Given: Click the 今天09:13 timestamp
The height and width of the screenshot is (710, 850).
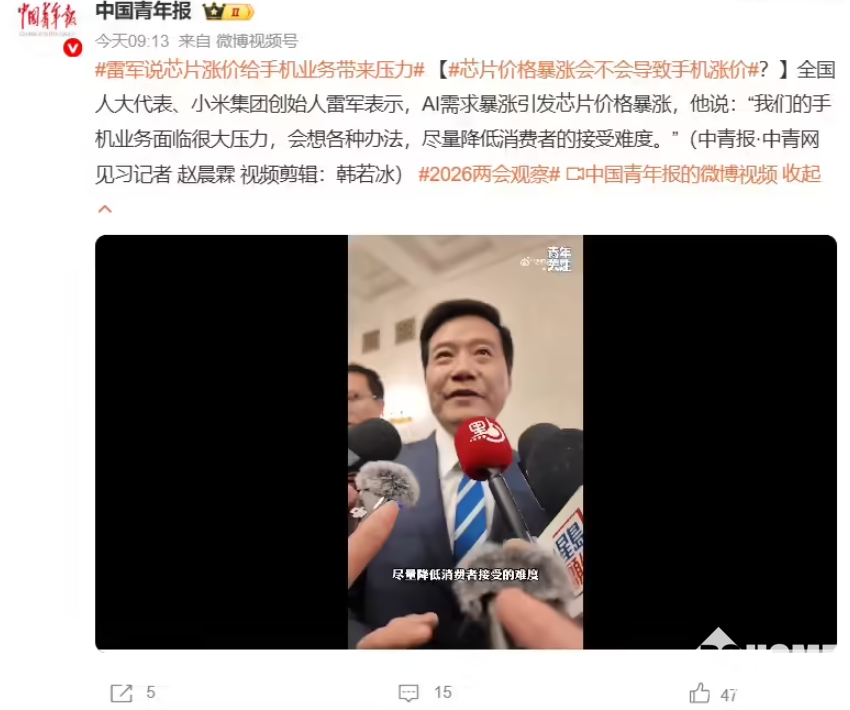Looking at the screenshot, I should pyautogui.click(x=132, y=41).
